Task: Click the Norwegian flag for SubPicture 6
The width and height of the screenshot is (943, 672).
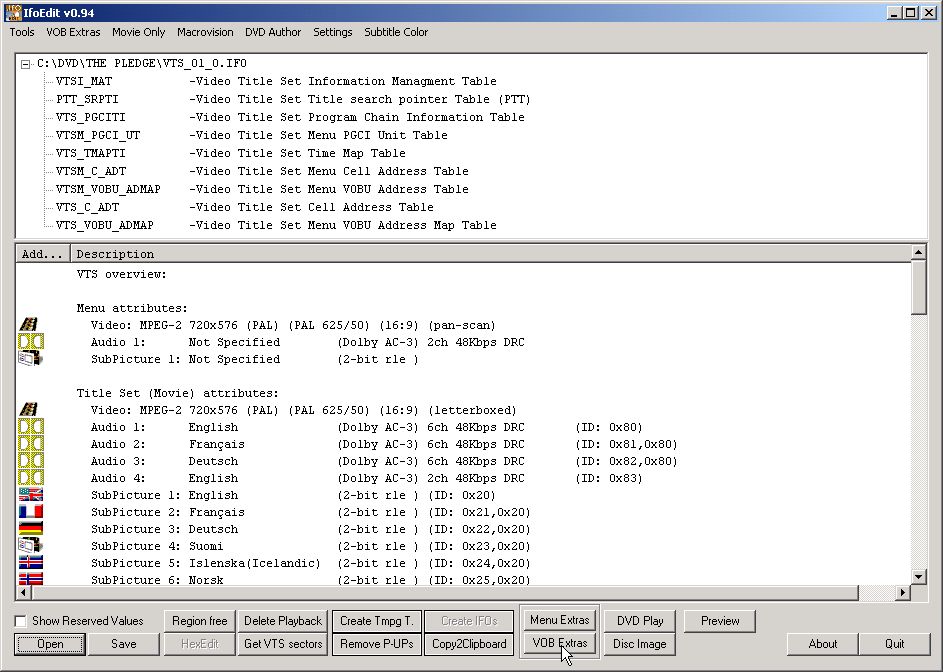Action: pyautogui.click(x=31, y=579)
